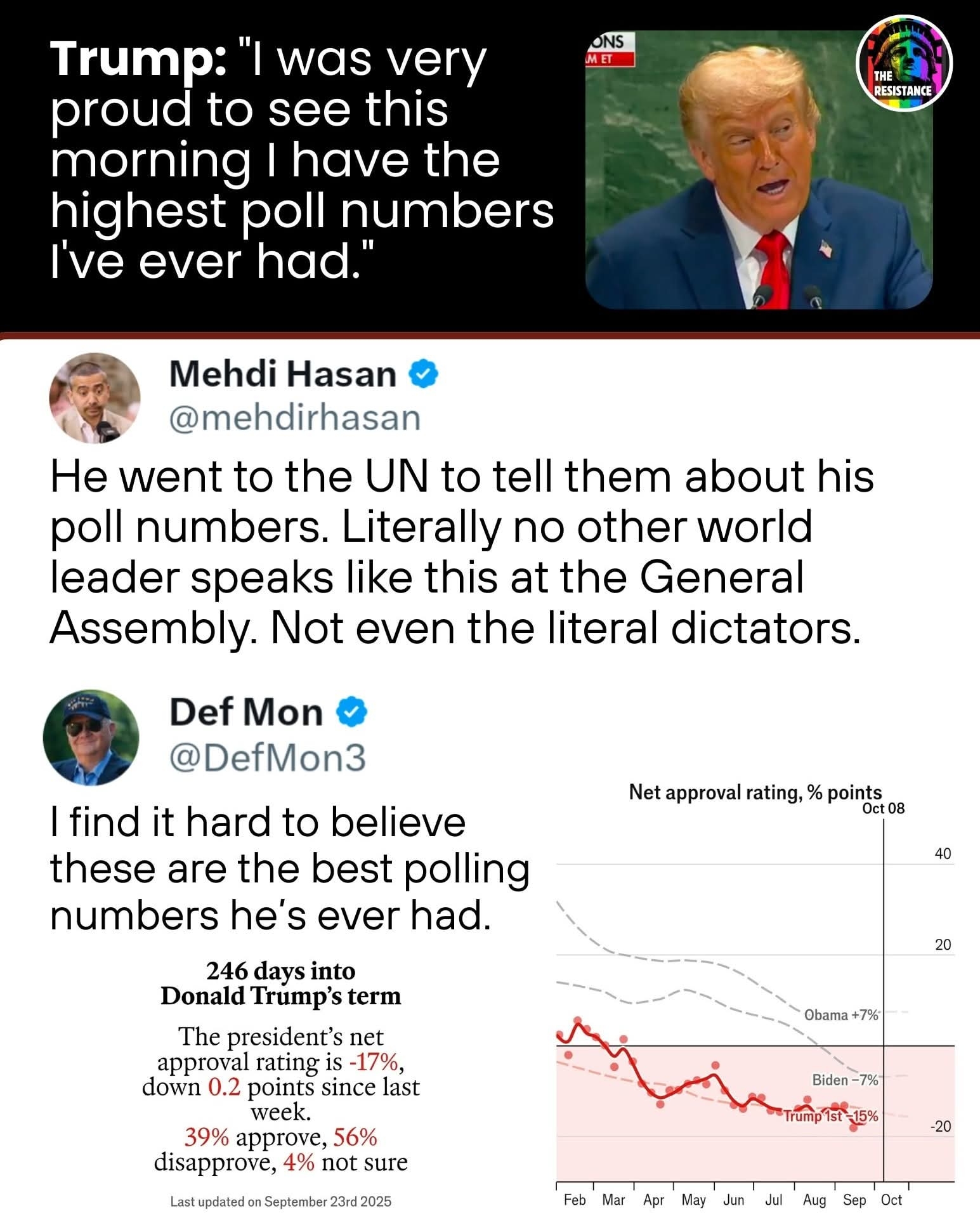Click the Def Mon display name

click(x=246, y=712)
